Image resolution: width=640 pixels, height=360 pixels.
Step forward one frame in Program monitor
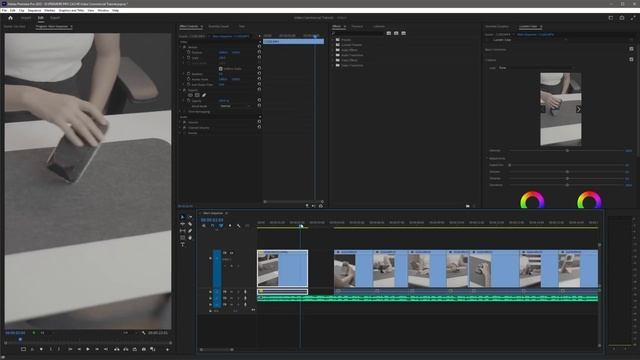click(97, 349)
